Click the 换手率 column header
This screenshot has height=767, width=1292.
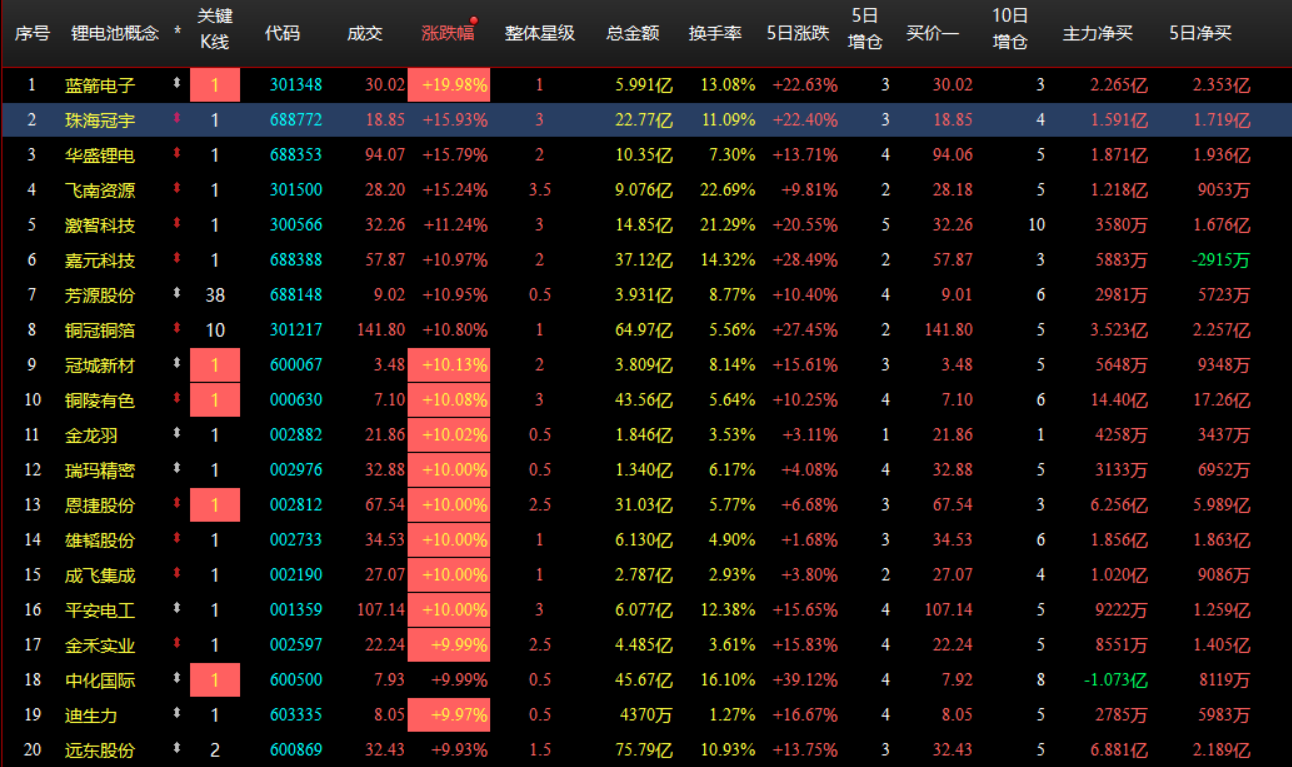715,33
